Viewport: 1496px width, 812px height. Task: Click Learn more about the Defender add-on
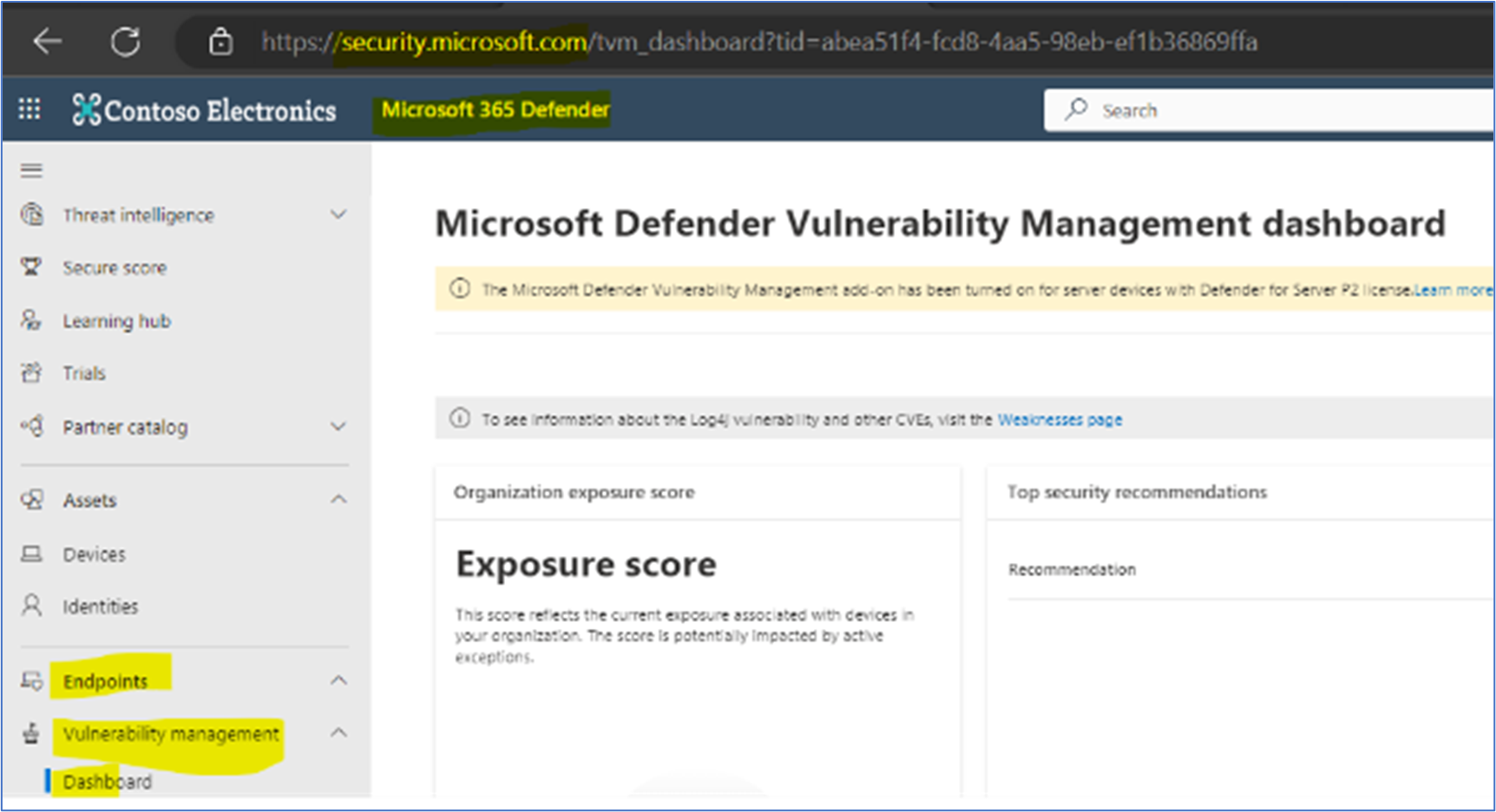(x=1452, y=290)
